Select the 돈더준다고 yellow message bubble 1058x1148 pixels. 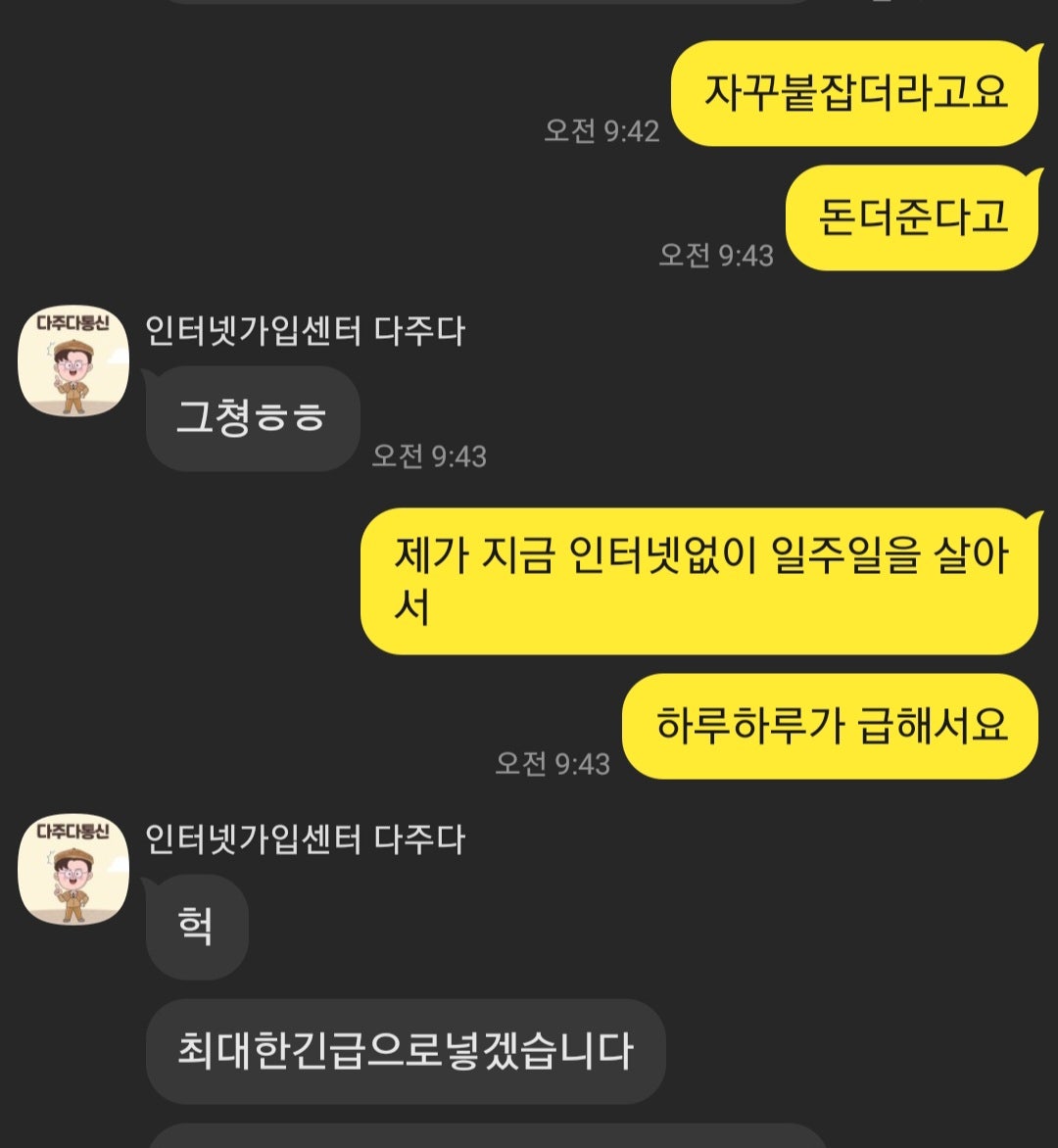[x=912, y=217]
